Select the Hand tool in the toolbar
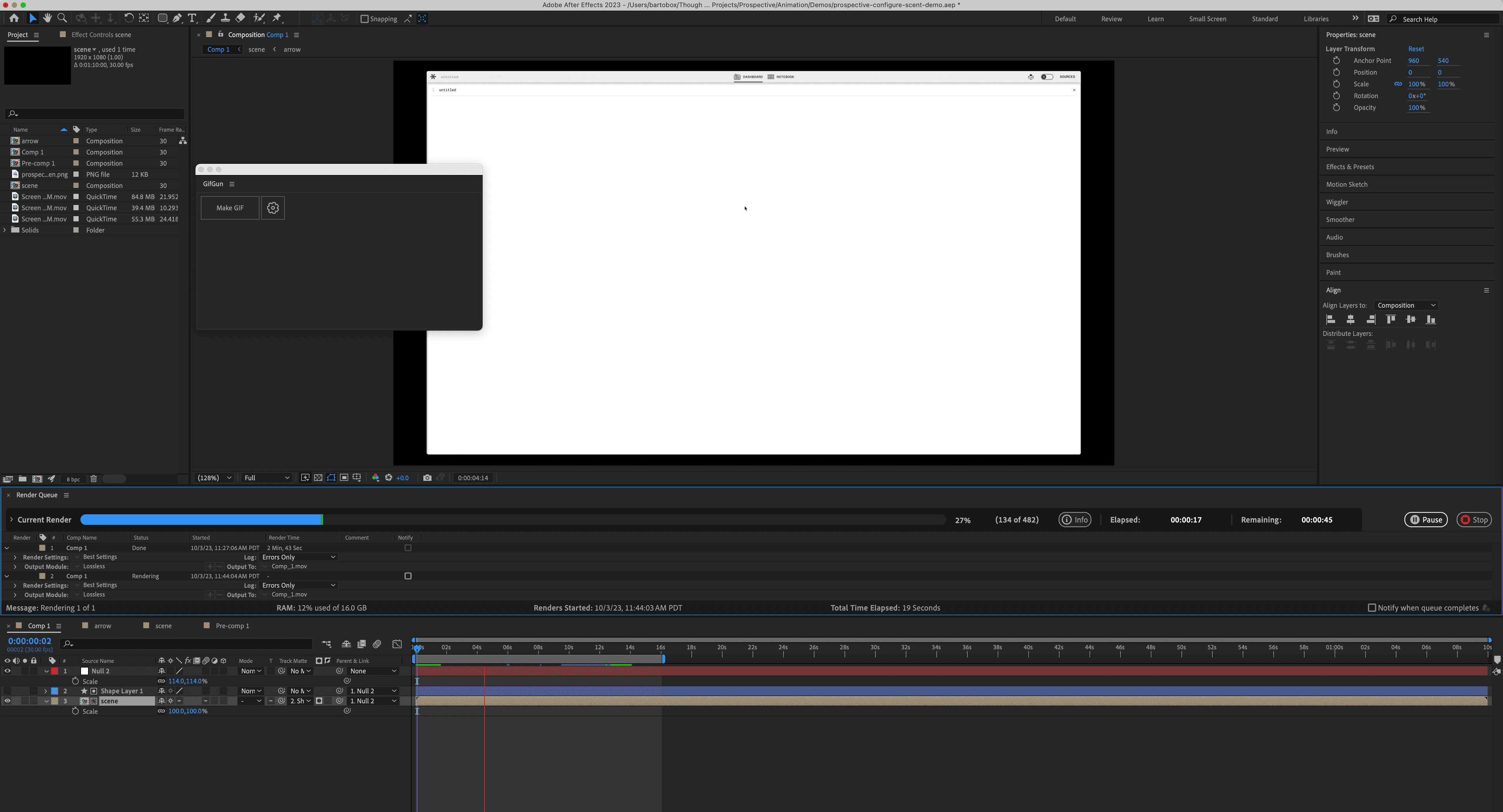 pyautogui.click(x=47, y=18)
